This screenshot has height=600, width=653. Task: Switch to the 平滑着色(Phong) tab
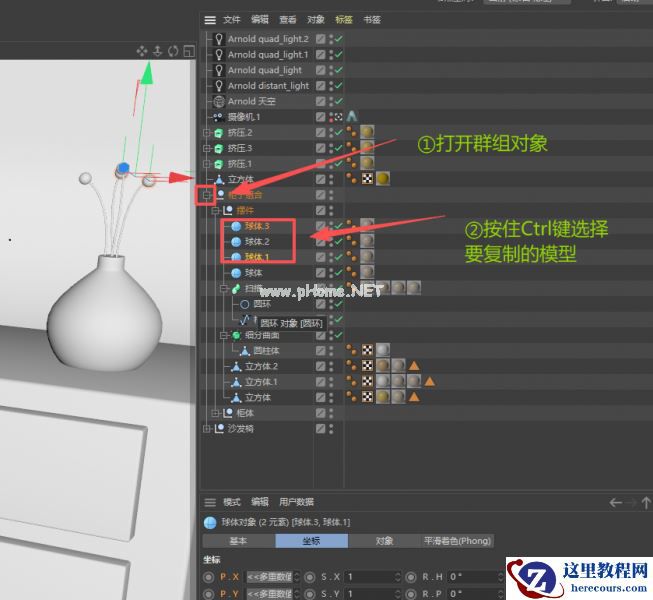(x=457, y=541)
